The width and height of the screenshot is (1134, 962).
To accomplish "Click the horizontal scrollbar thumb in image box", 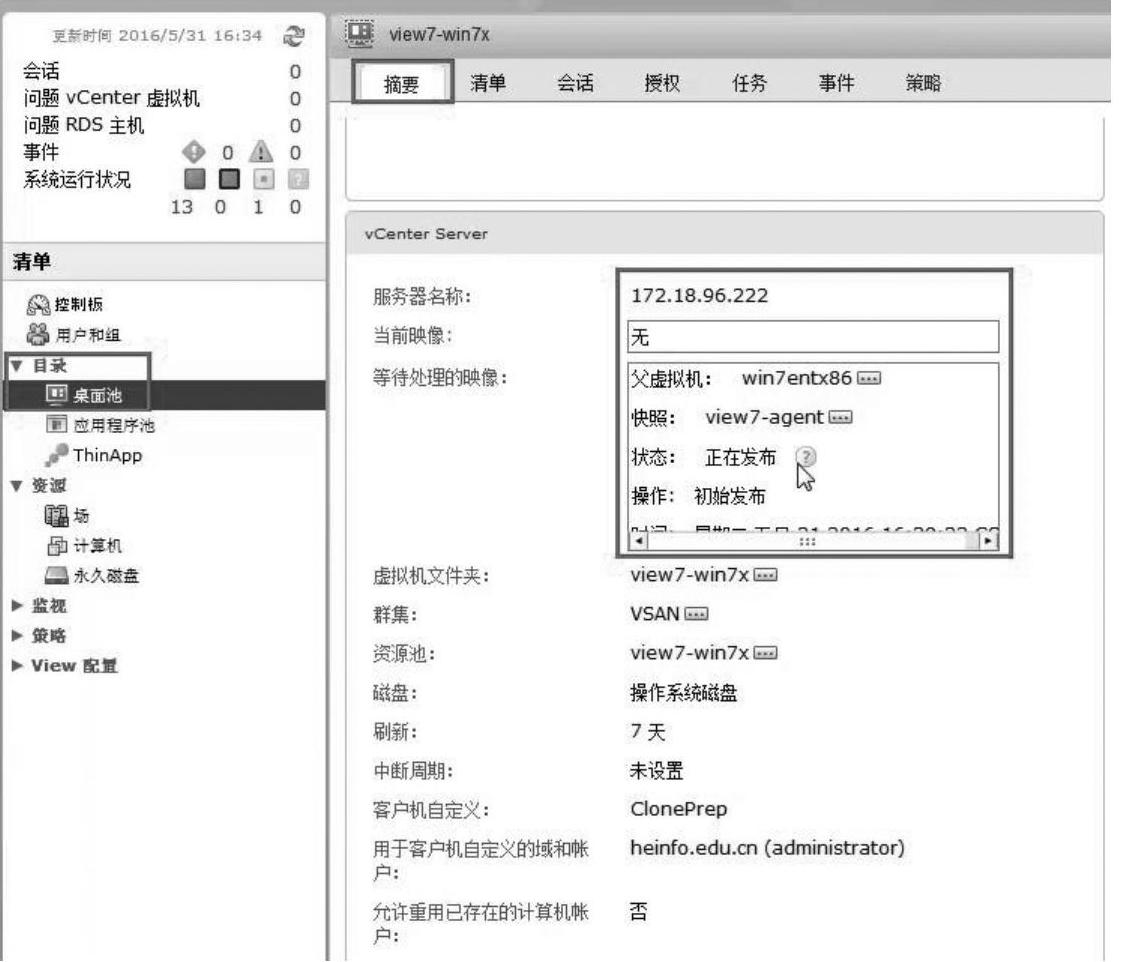I will tap(807, 540).
